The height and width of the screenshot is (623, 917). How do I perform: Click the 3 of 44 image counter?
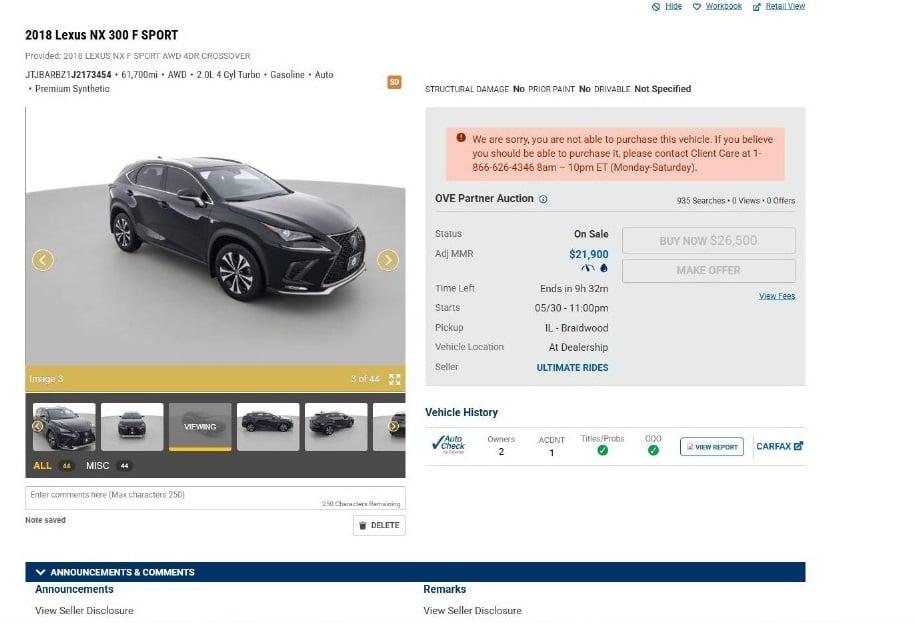coord(365,379)
